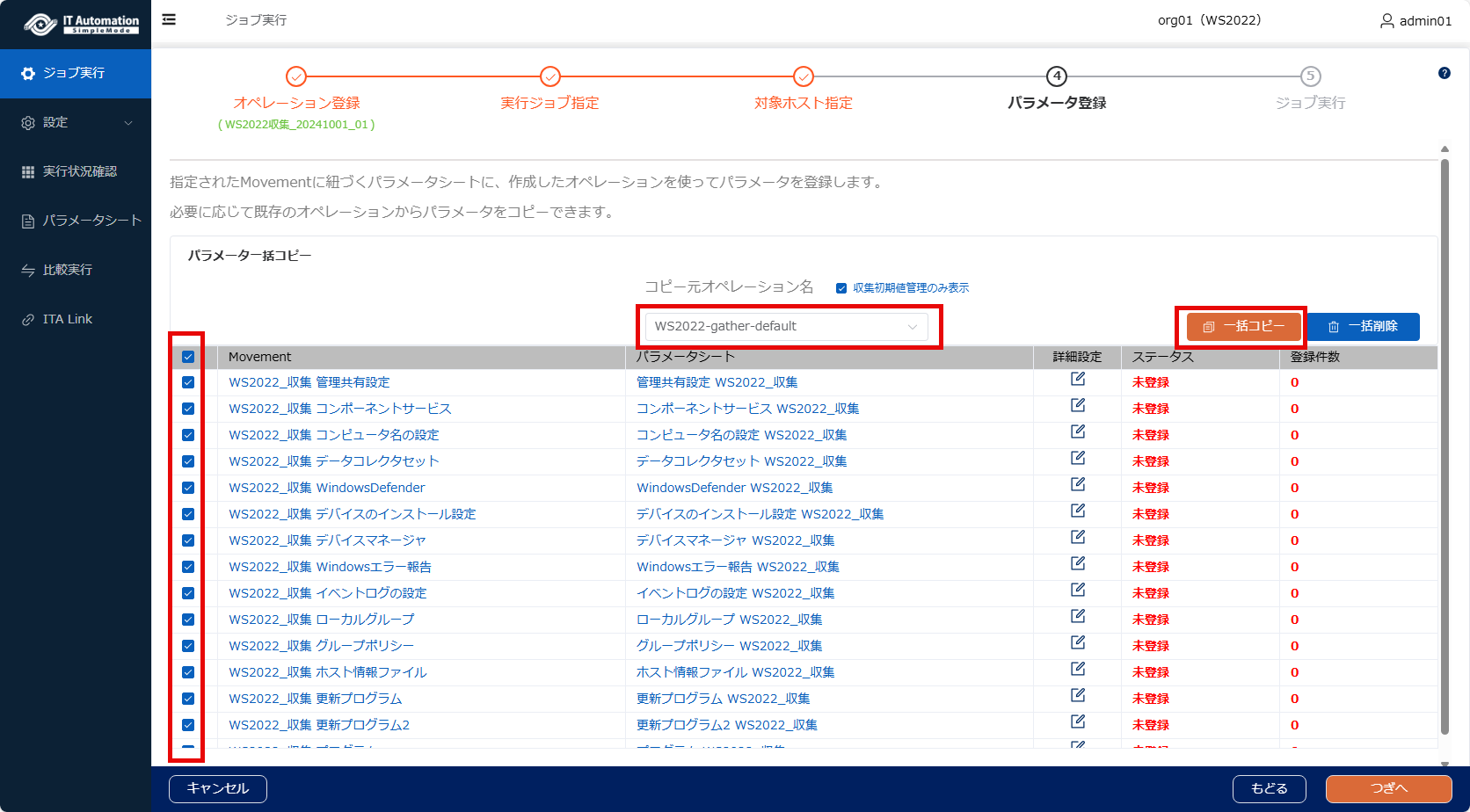Click the hamburger menu icon in the header
1470x812 pixels.
click(169, 19)
